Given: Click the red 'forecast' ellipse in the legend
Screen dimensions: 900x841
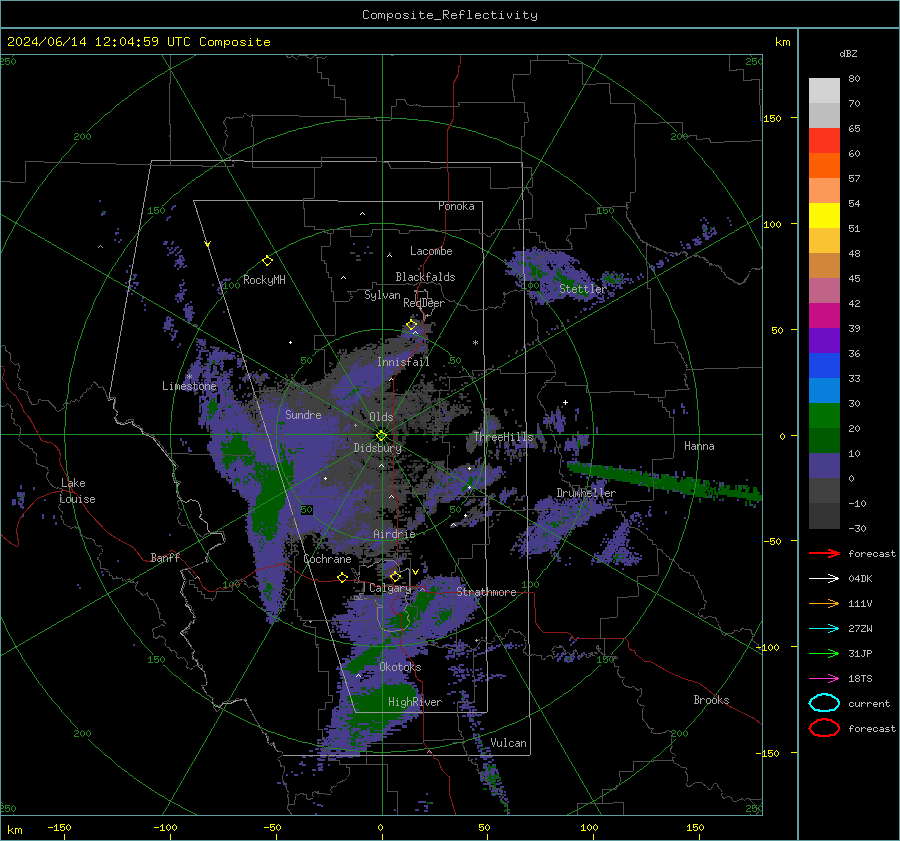Looking at the screenshot, I should coord(824,728).
